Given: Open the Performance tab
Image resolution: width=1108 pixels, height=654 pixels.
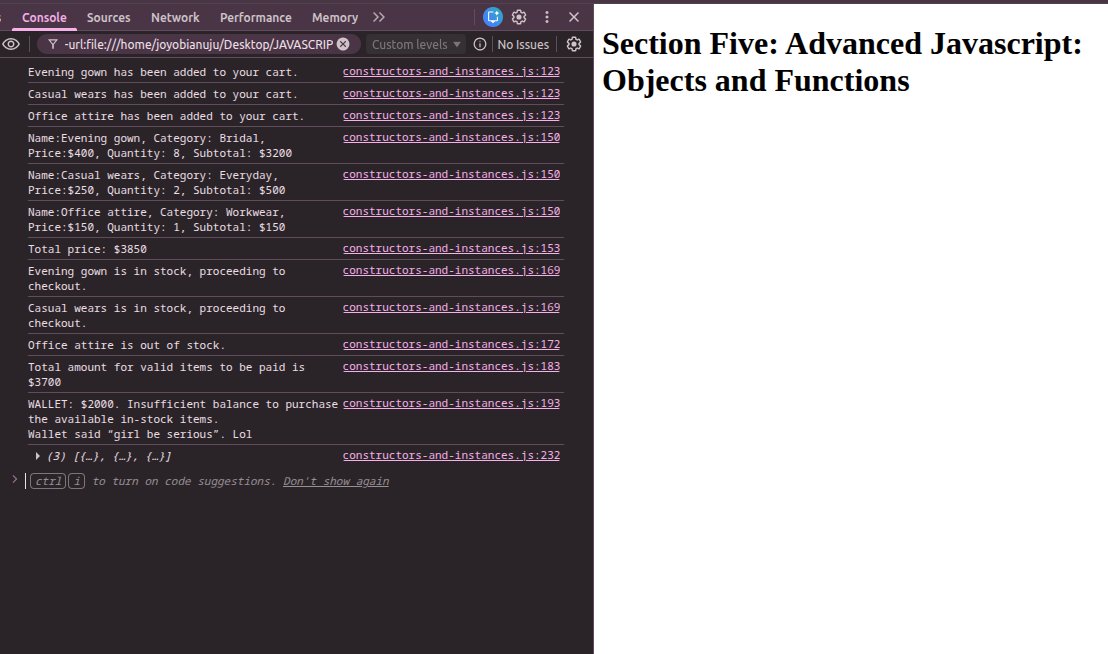Looking at the screenshot, I should click(255, 18).
